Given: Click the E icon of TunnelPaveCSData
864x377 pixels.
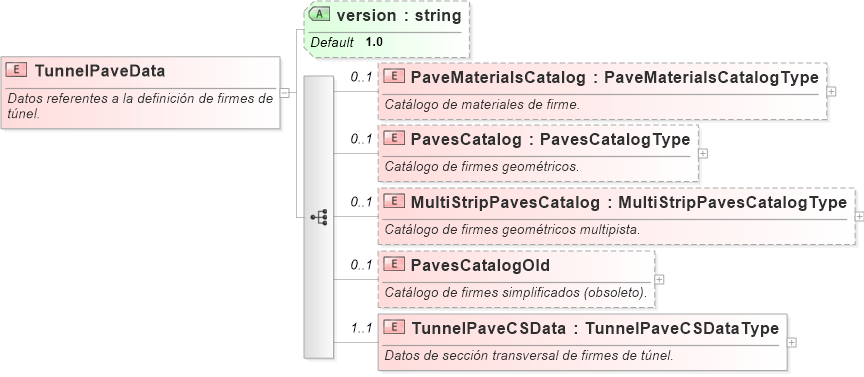Looking at the screenshot, I should pyautogui.click(x=394, y=327).
